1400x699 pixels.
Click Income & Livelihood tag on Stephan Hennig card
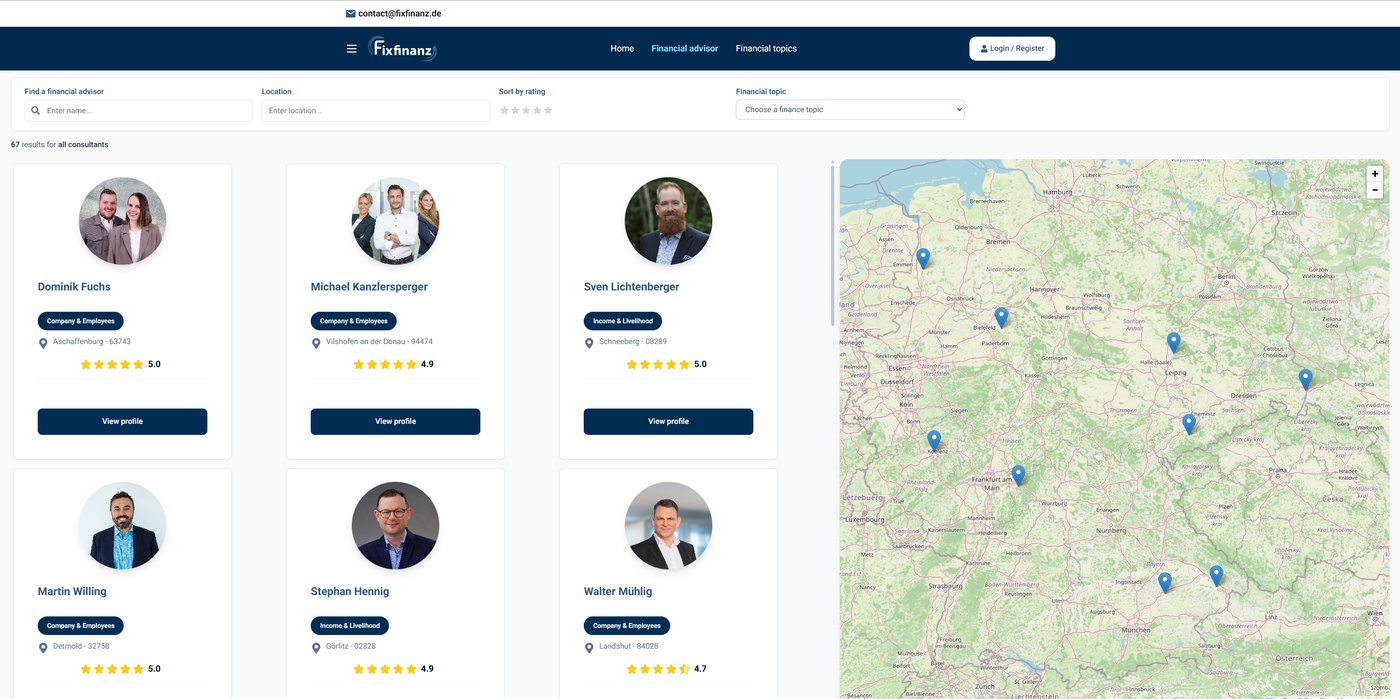point(350,625)
